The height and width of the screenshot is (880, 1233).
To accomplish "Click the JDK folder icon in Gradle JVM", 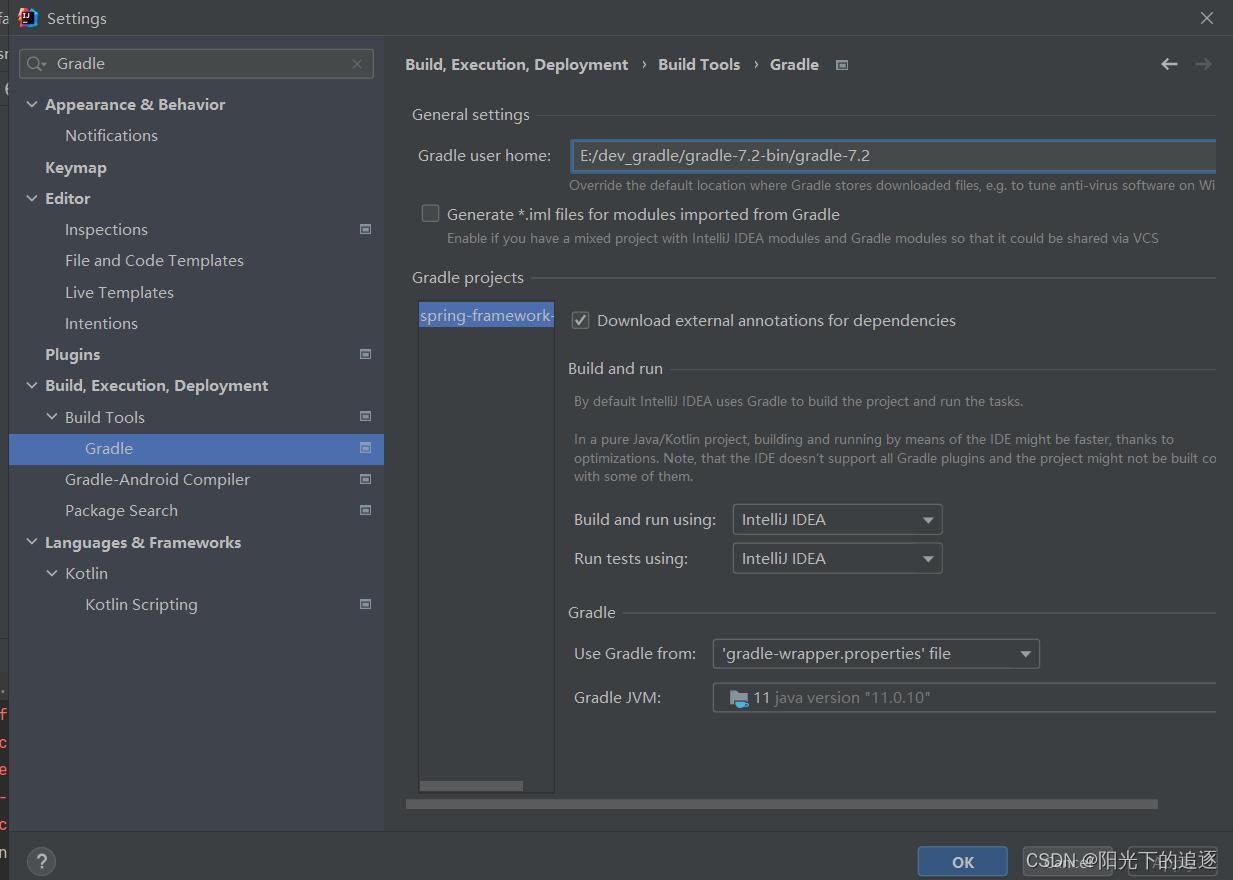I will click(x=739, y=698).
